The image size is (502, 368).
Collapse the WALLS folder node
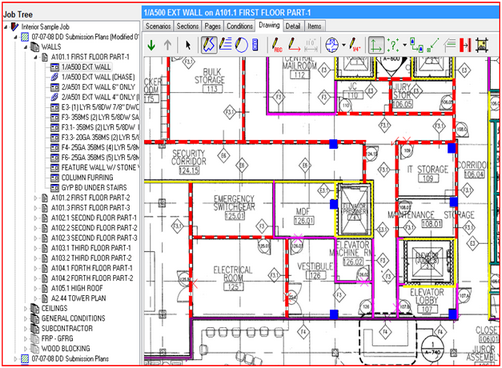(25, 47)
